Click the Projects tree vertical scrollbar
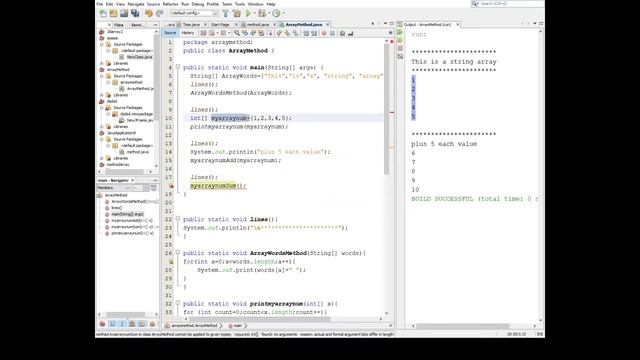The width and height of the screenshot is (640, 360). [x=156, y=78]
